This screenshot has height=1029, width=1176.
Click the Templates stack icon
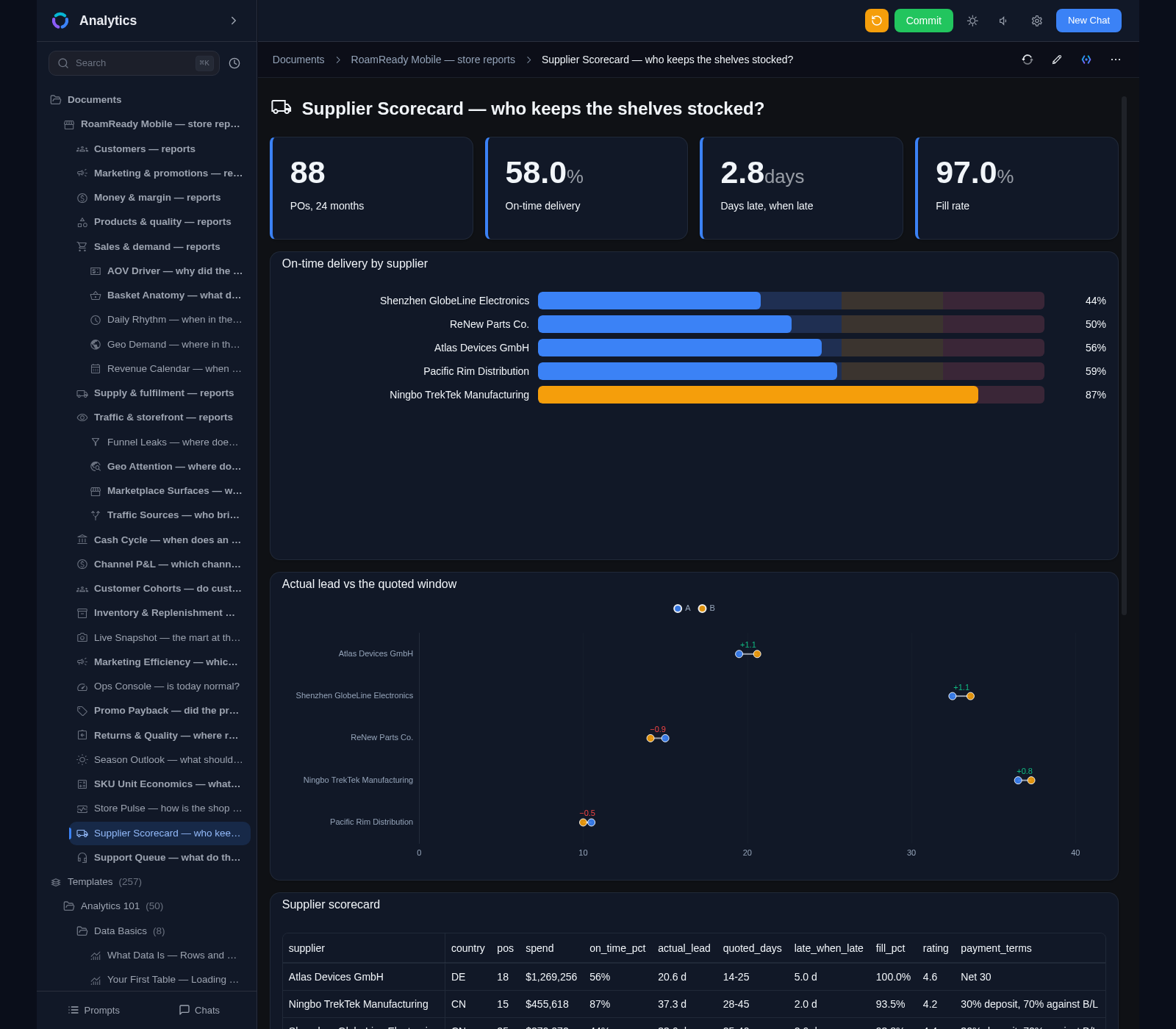[56, 882]
